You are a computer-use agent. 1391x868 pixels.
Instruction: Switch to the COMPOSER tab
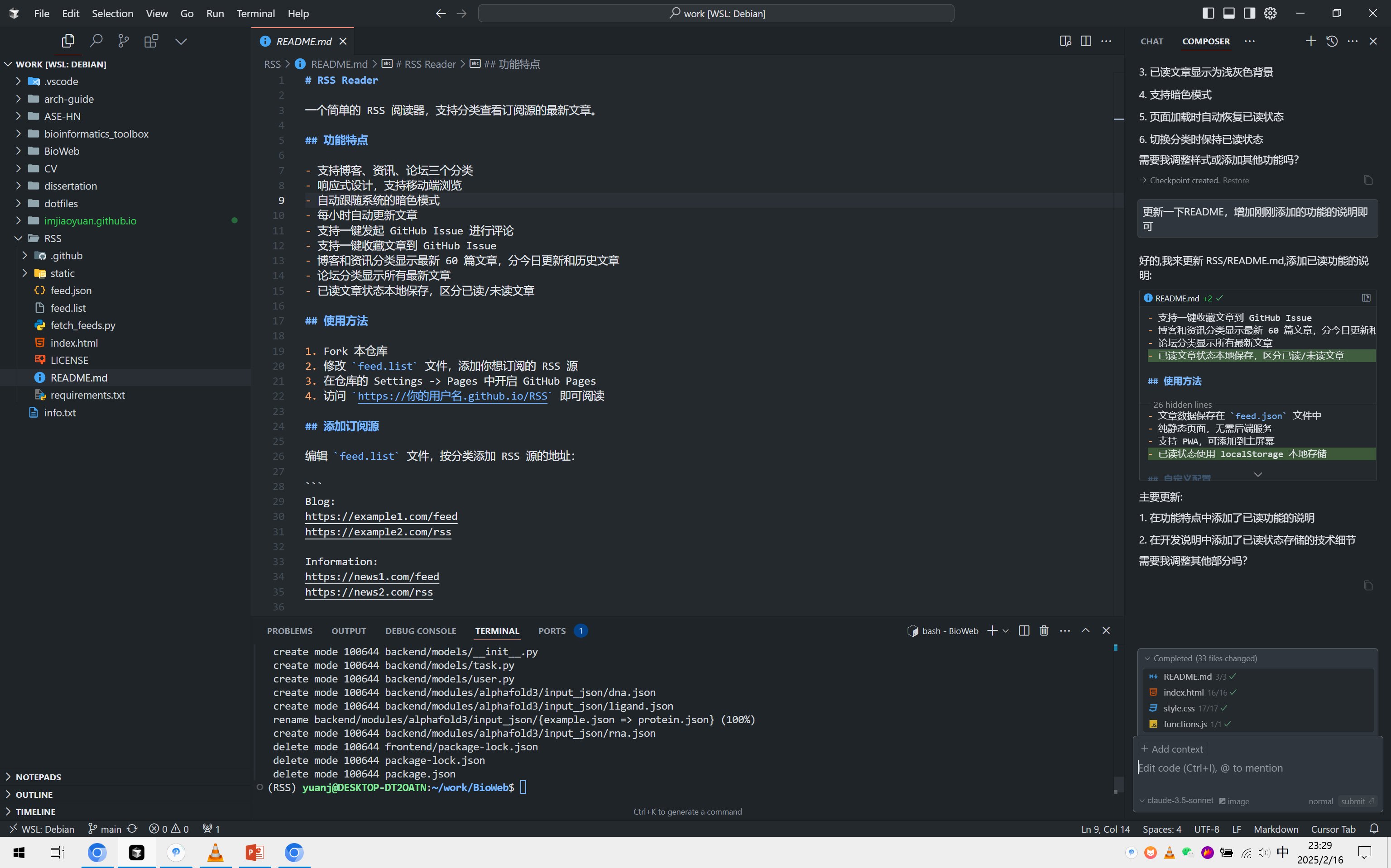click(x=1205, y=41)
